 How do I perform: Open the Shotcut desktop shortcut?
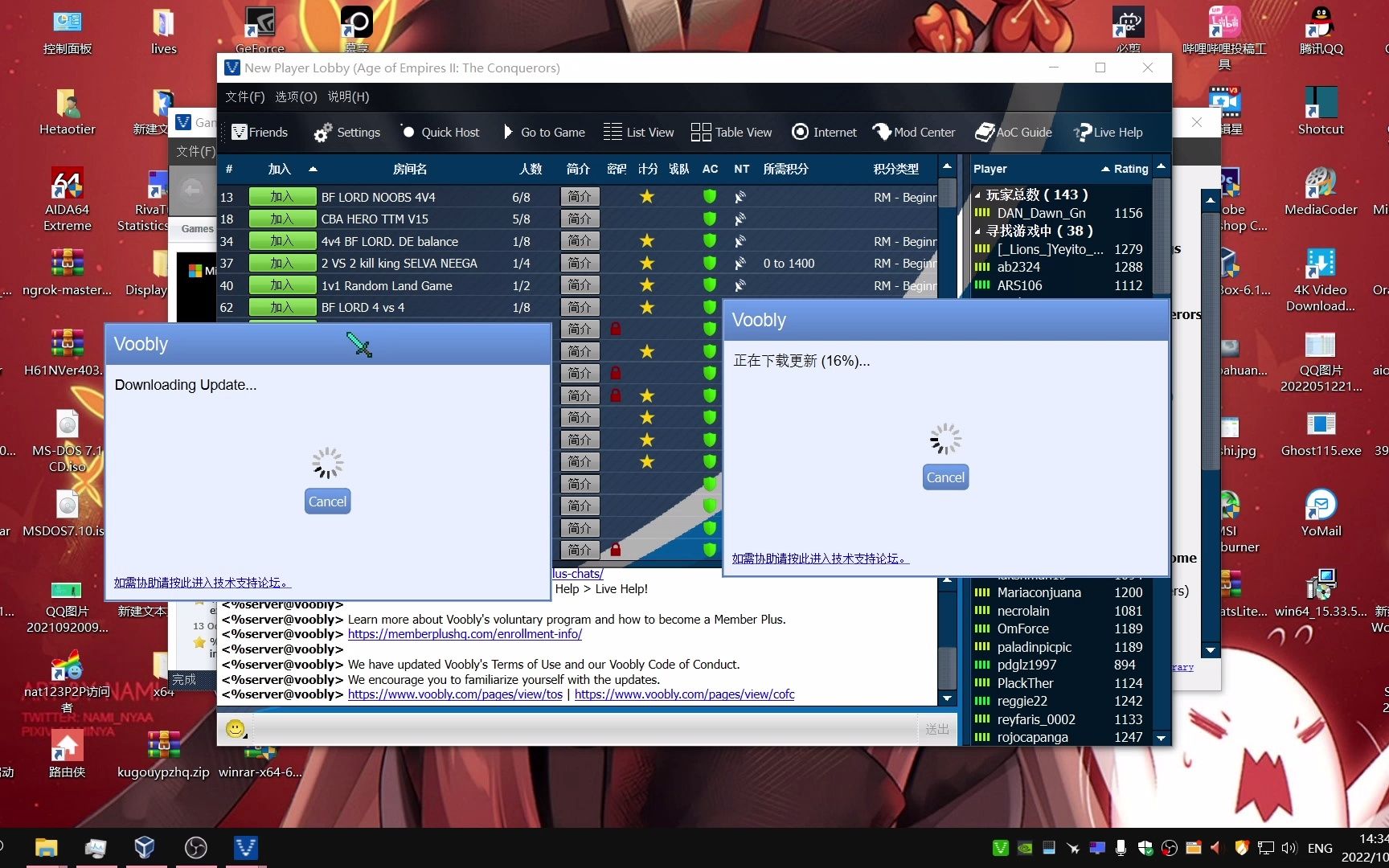1321,110
